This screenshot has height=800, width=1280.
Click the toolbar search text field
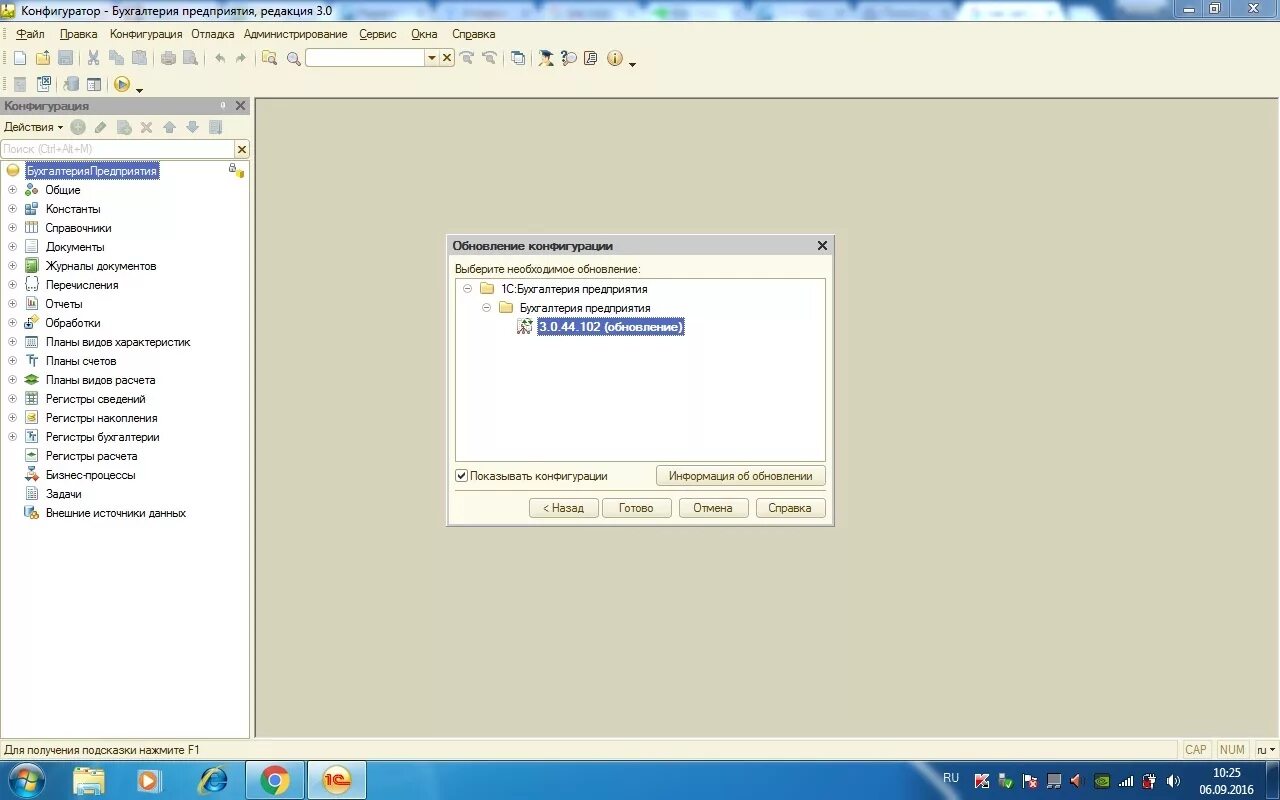coord(365,58)
